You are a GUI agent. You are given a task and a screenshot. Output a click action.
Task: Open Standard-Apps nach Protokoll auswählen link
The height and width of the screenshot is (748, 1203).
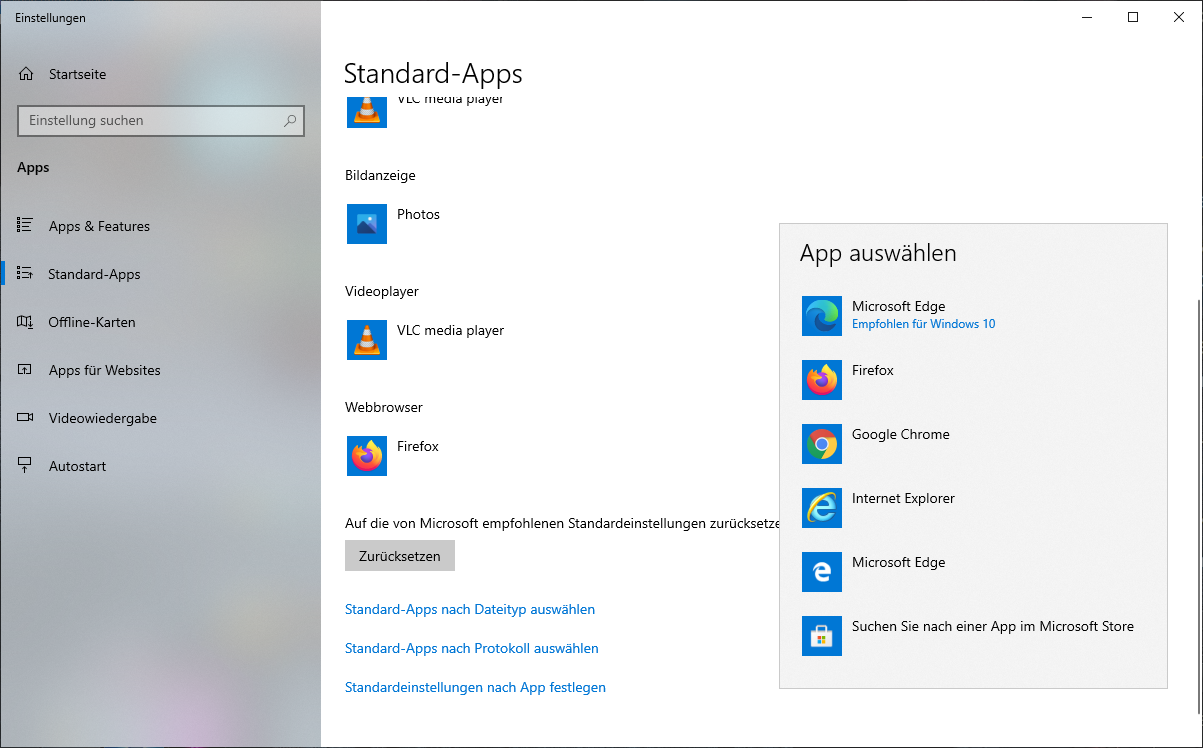coord(472,648)
